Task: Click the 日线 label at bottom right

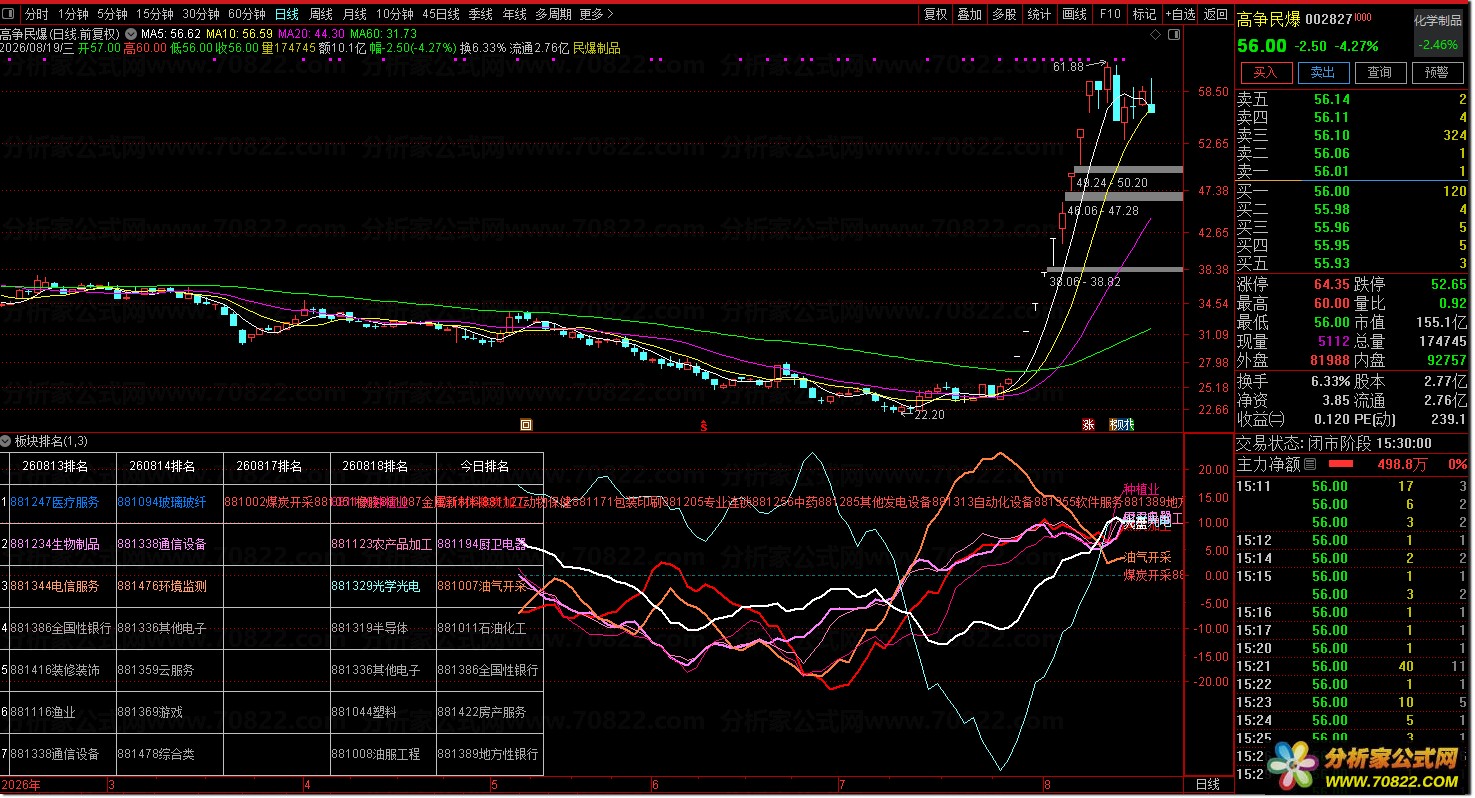Action: coord(1208,785)
